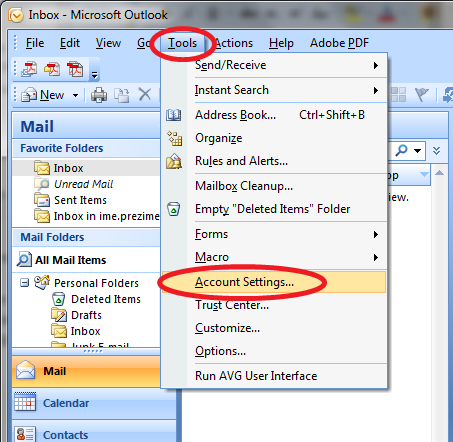Open the Help menu
Image resolution: width=453 pixels, height=442 pixels.
click(281, 43)
